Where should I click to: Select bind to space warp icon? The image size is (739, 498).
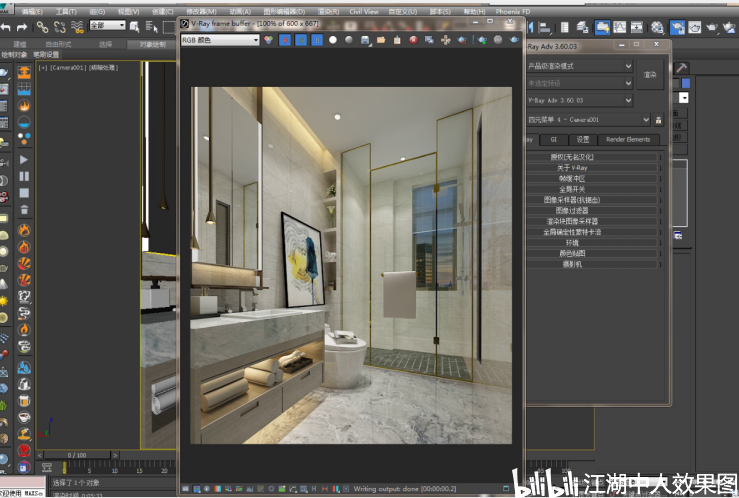tap(77, 27)
